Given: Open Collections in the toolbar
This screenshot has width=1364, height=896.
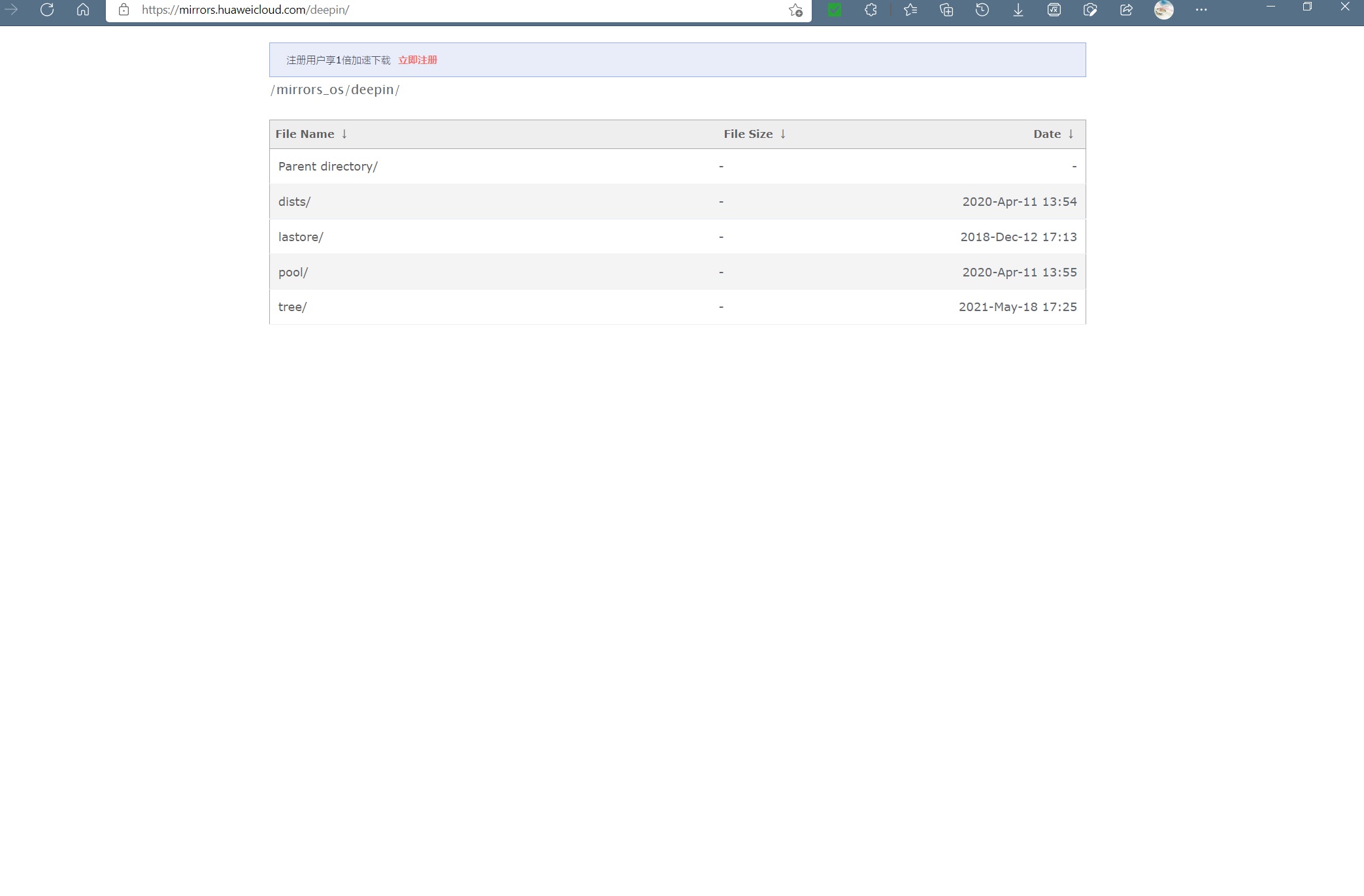Looking at the screenshot, I should coord(946,10).
